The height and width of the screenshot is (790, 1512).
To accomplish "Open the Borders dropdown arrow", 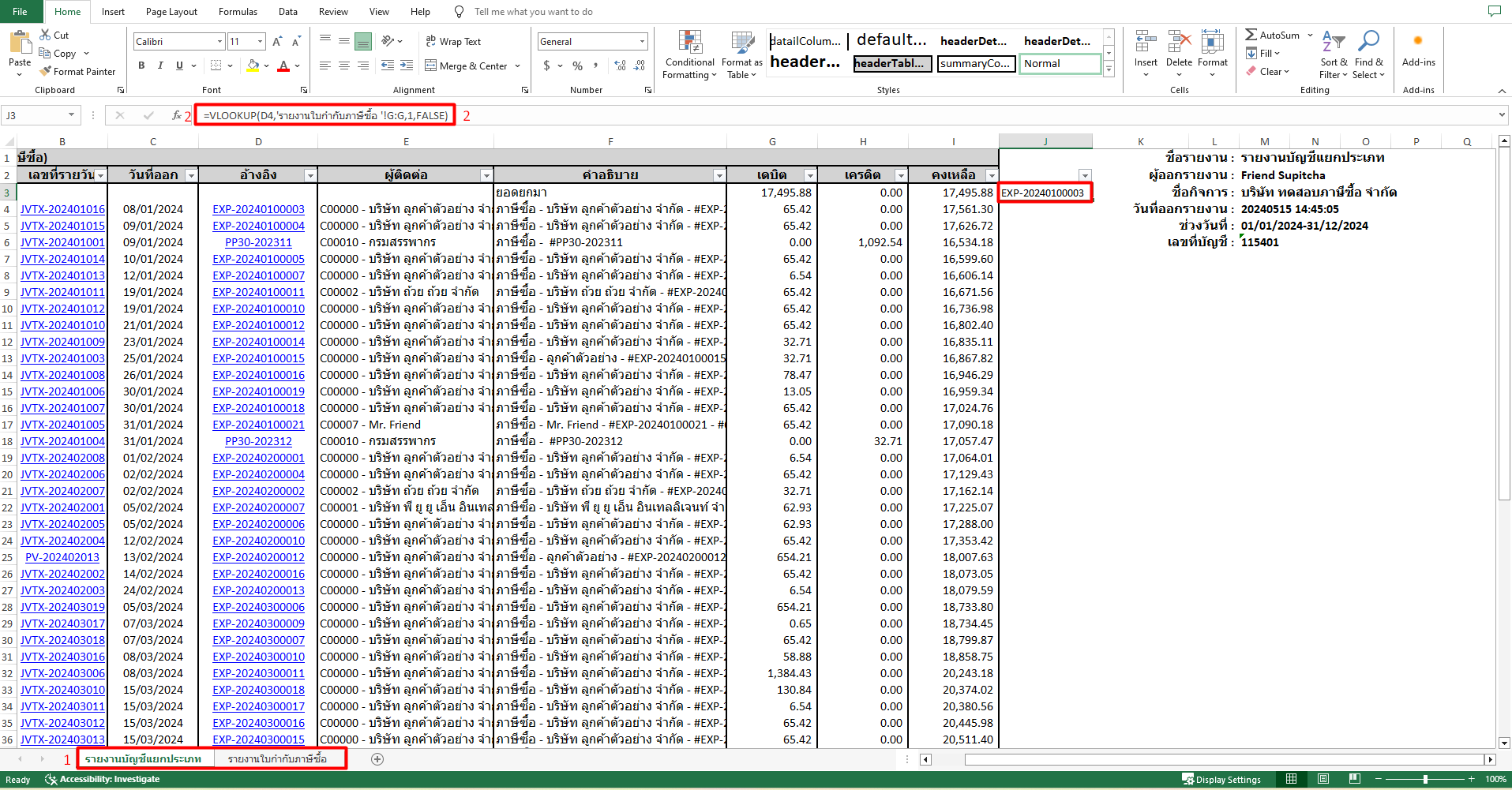I will click(230, 66).
